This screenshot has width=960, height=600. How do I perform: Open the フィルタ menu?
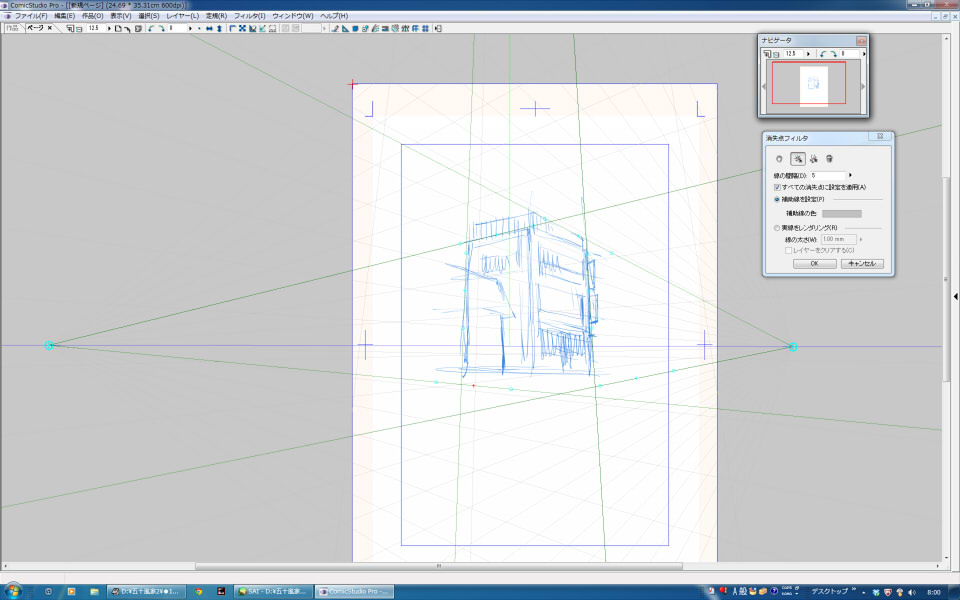[249, 16]
